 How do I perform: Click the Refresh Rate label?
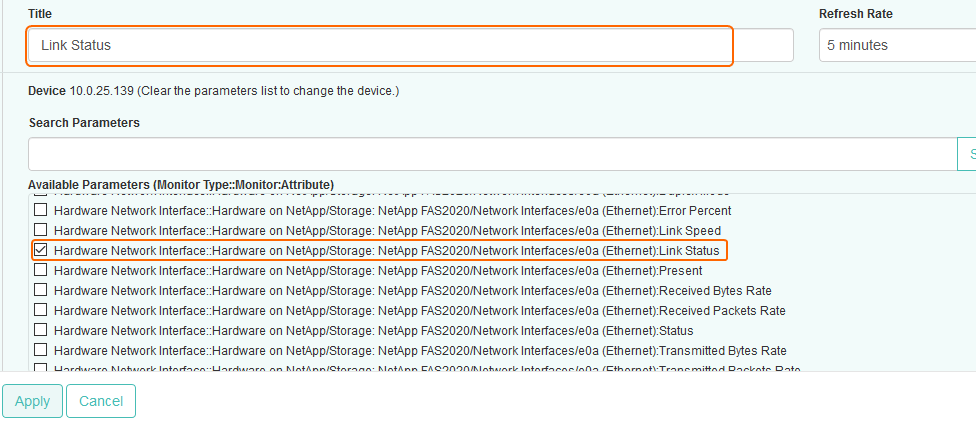tap(855, 14)
